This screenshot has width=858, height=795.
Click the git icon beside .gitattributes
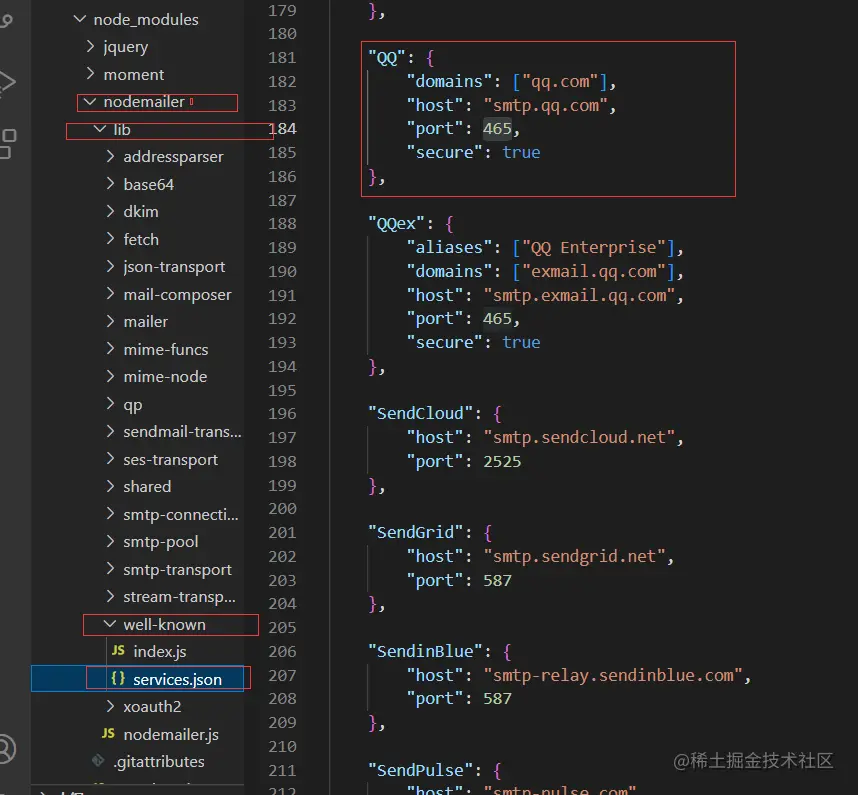[98, 761]
